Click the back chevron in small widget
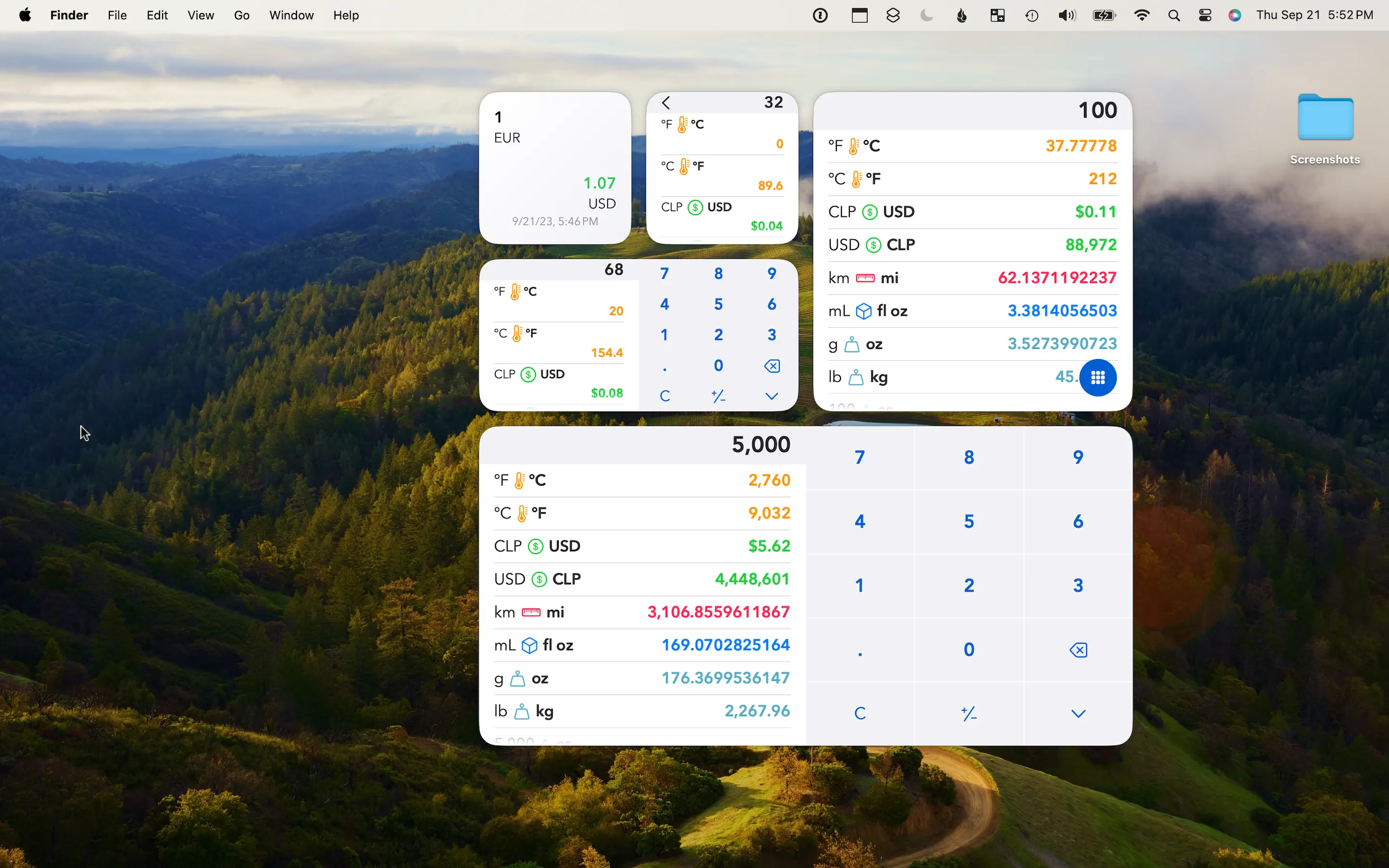Viewport: 1389px width, 868px height. [666, 103]
